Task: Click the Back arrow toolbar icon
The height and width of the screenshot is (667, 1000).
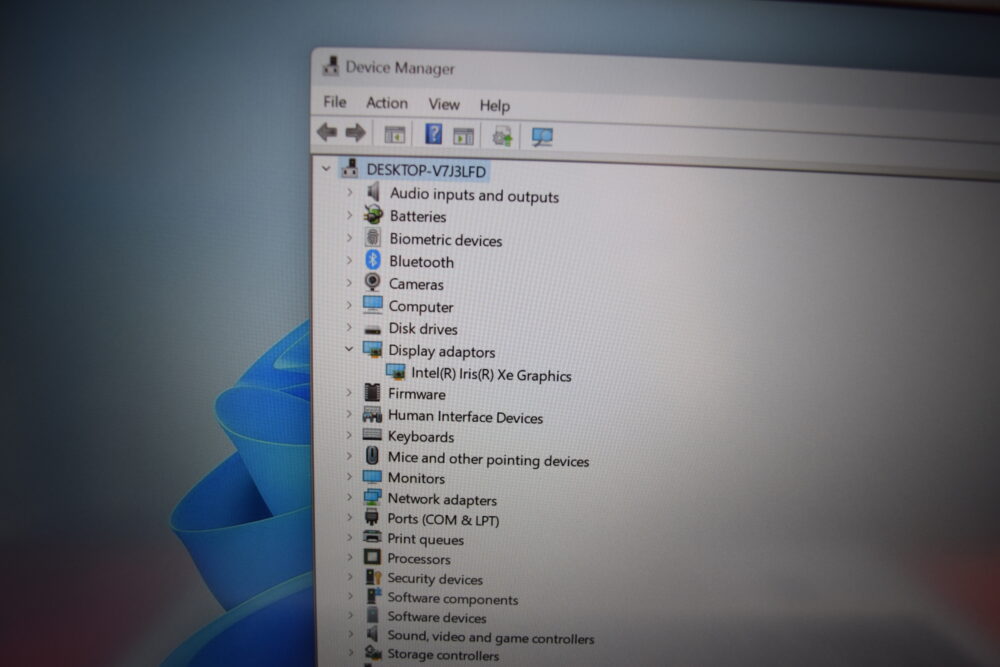Action: click(x=327, y=132)
